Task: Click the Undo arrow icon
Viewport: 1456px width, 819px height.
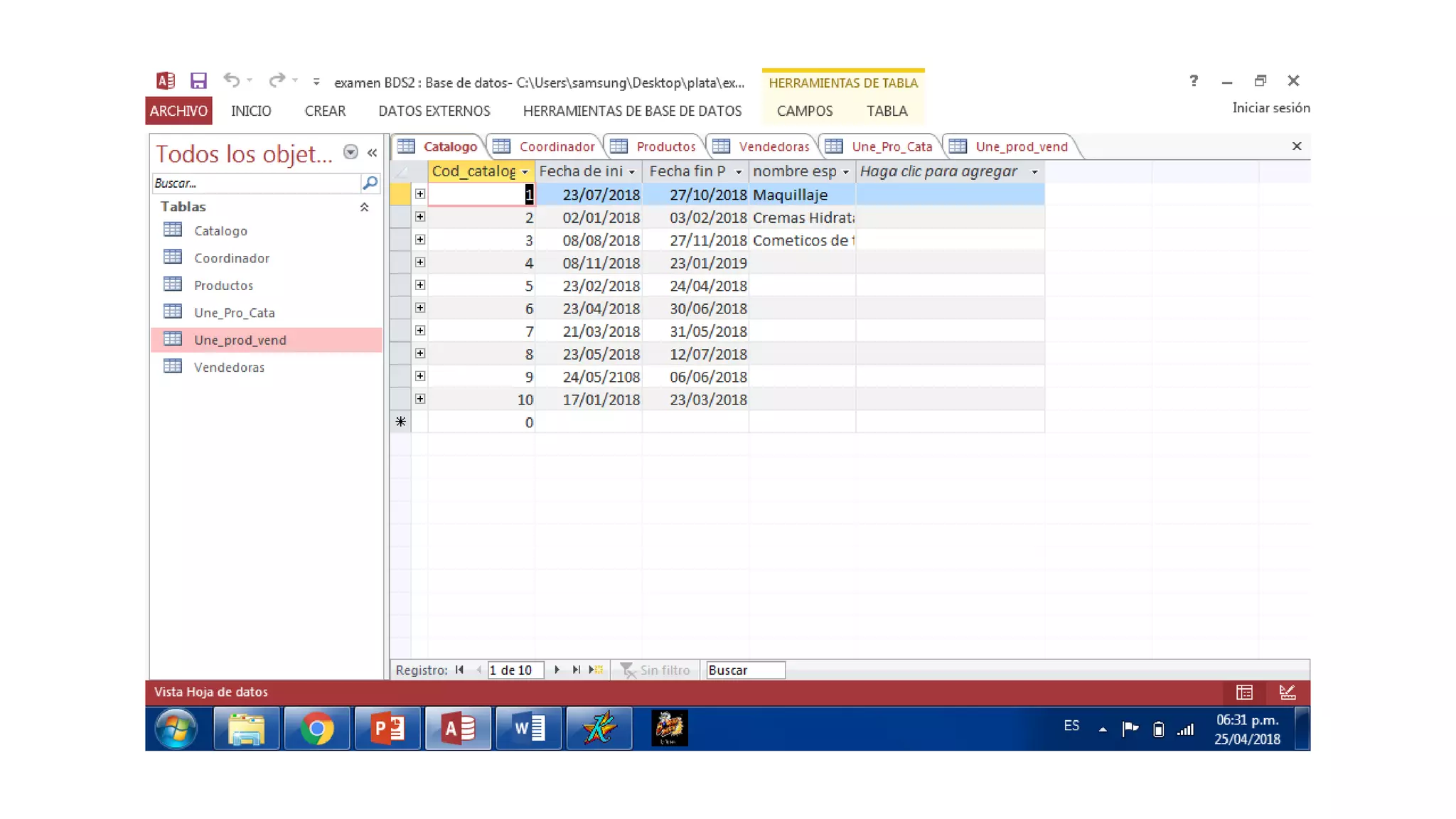Action: pos(231,80)
